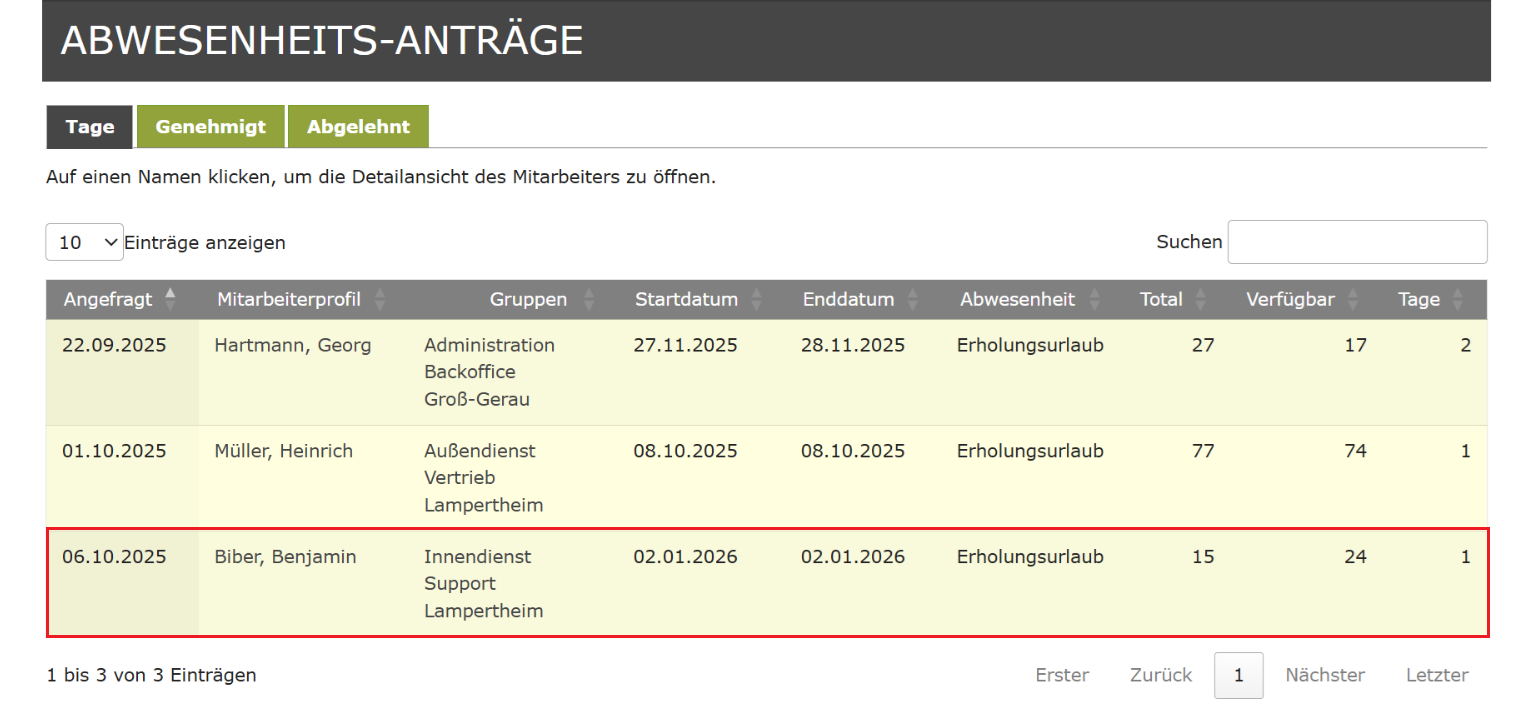1523x707 pixels.
Task: Switch to the Genehmigt tab
Action: click(x=211, y=127)
